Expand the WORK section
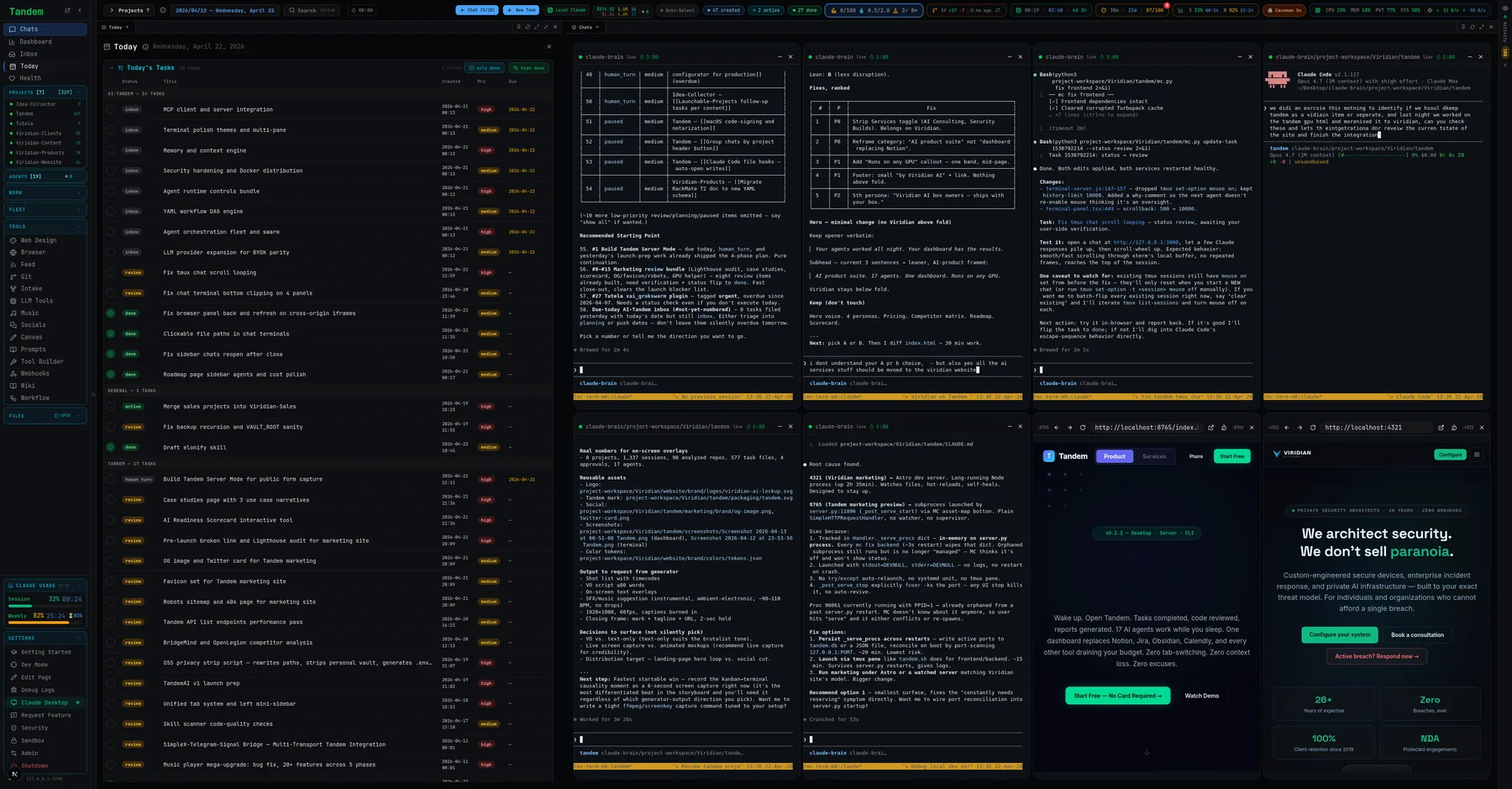 click(45, 193)
